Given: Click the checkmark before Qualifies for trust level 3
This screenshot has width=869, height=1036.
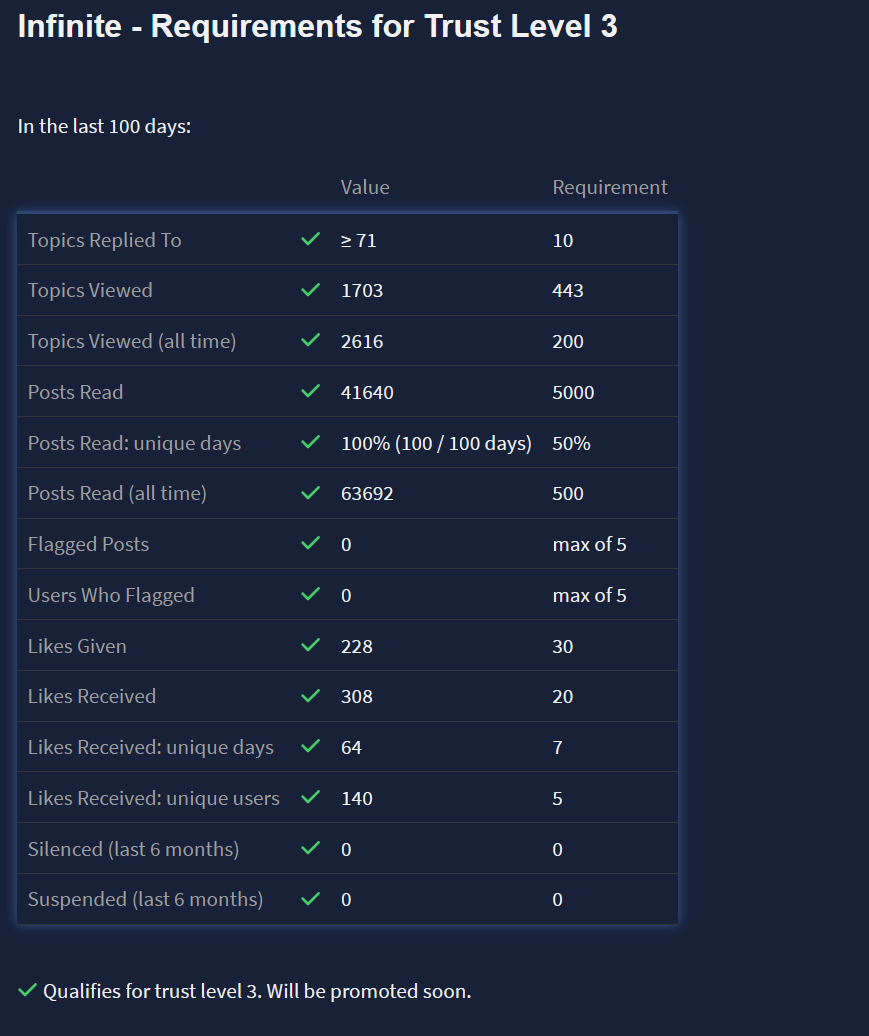Looking at the screenshot, I should [28, 991].
